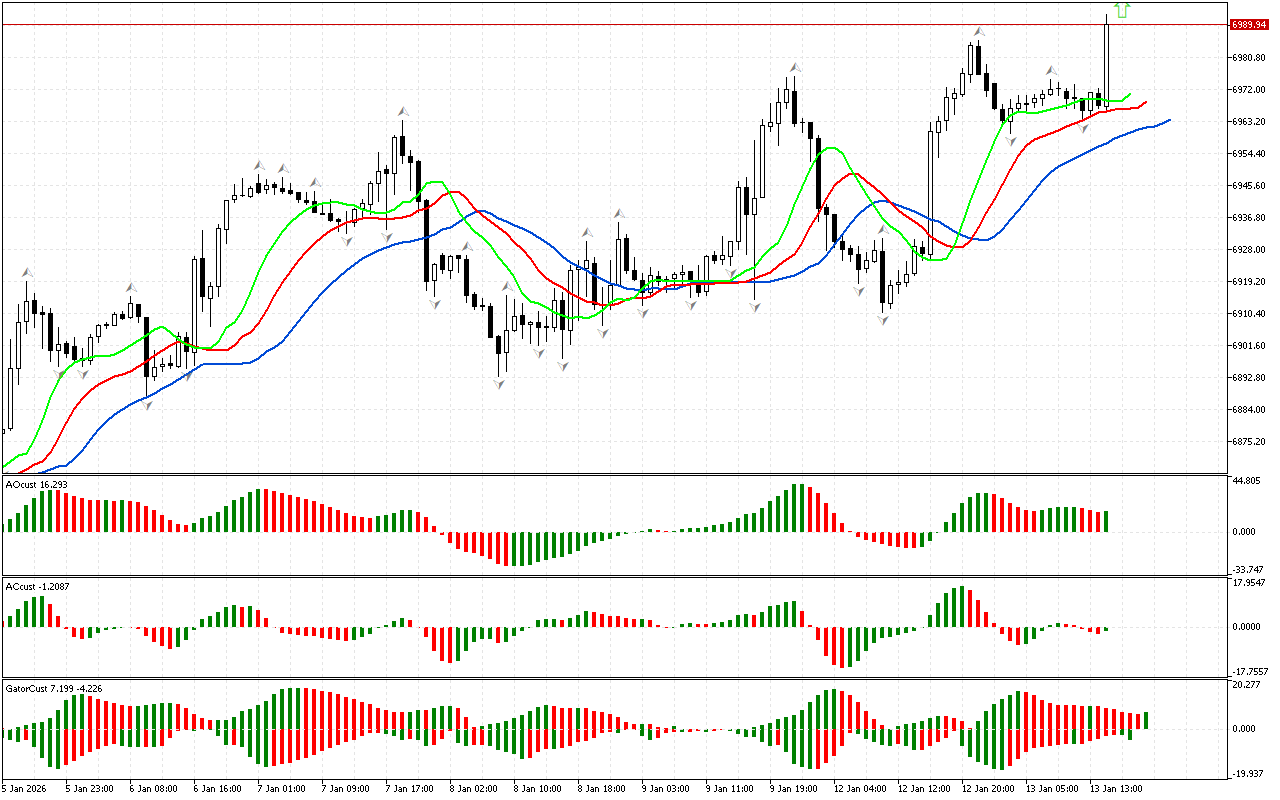Click the GatorCust 7.199 -4.226 label

point(53,688)
